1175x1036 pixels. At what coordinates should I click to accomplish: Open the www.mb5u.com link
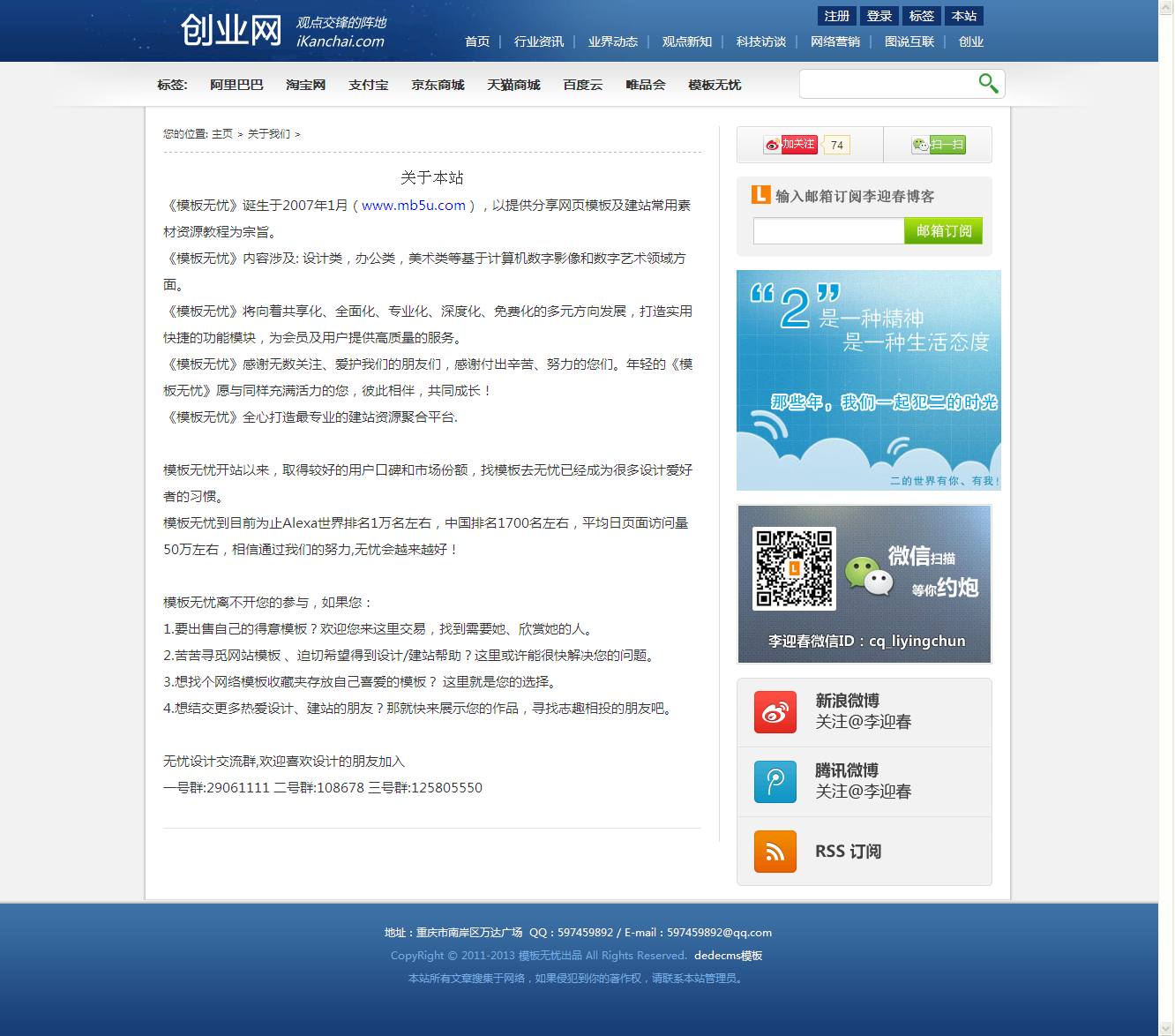pyautogui.click(x=413, y=206)
